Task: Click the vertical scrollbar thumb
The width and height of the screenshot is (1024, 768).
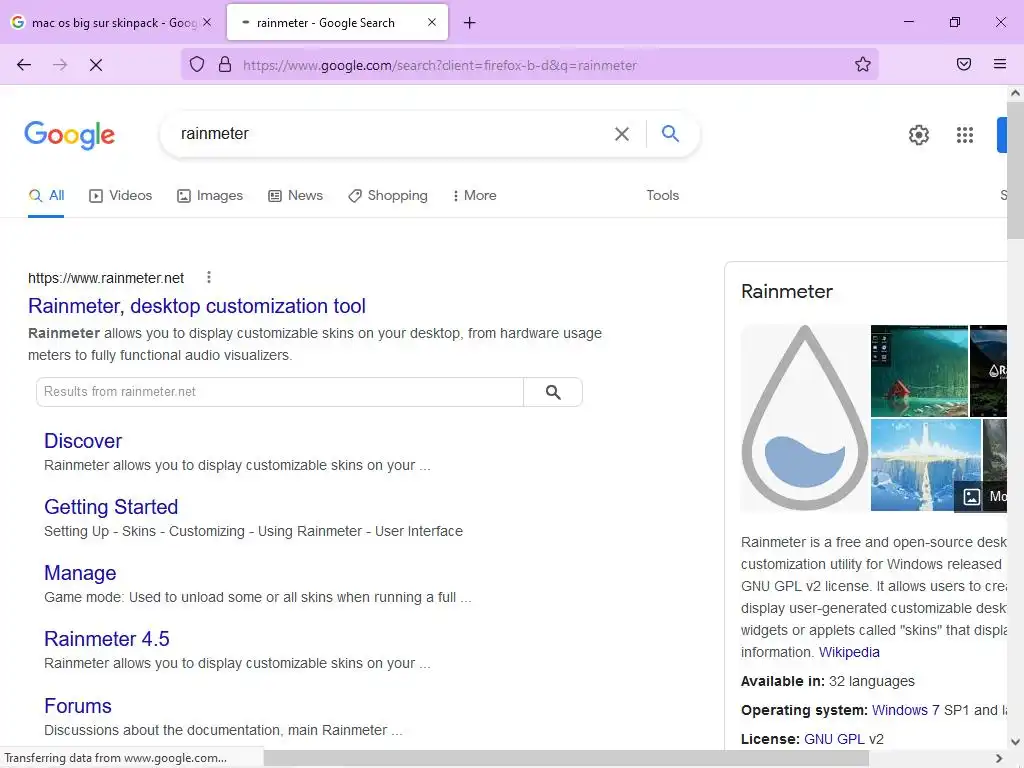Action: 1015,170
